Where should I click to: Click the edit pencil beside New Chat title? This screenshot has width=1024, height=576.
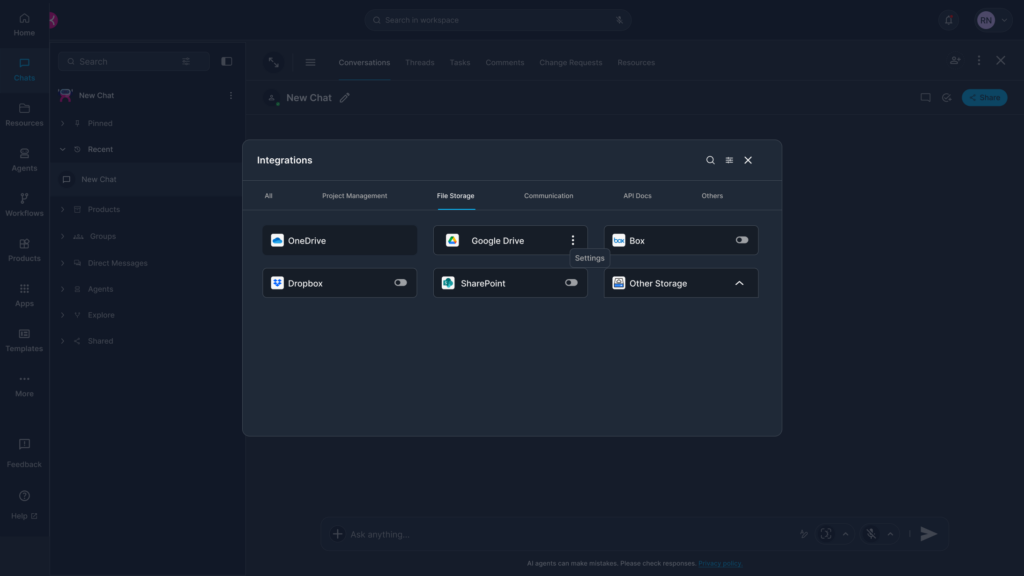pos(345,98)
